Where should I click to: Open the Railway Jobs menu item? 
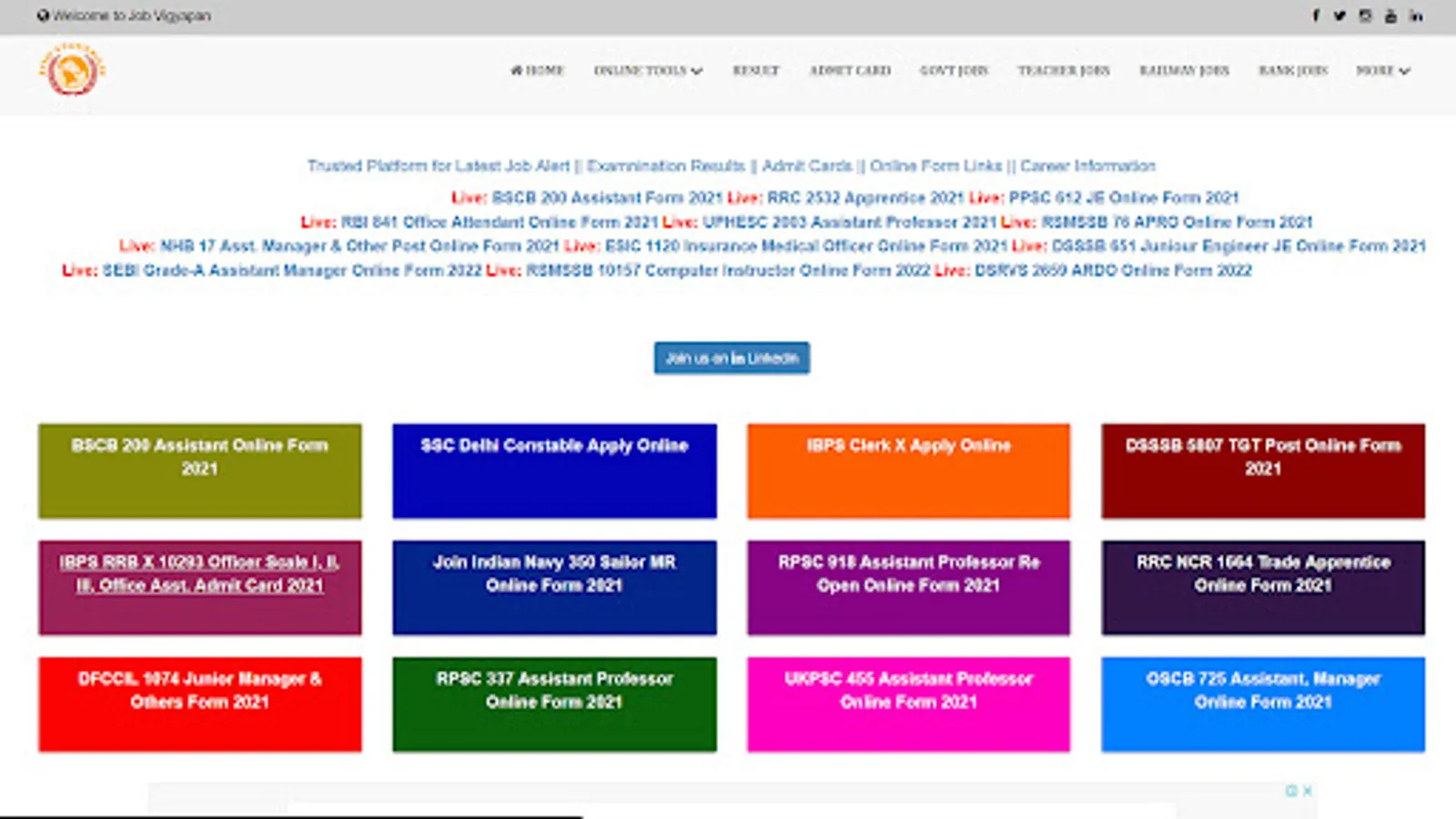(1184, 70)
